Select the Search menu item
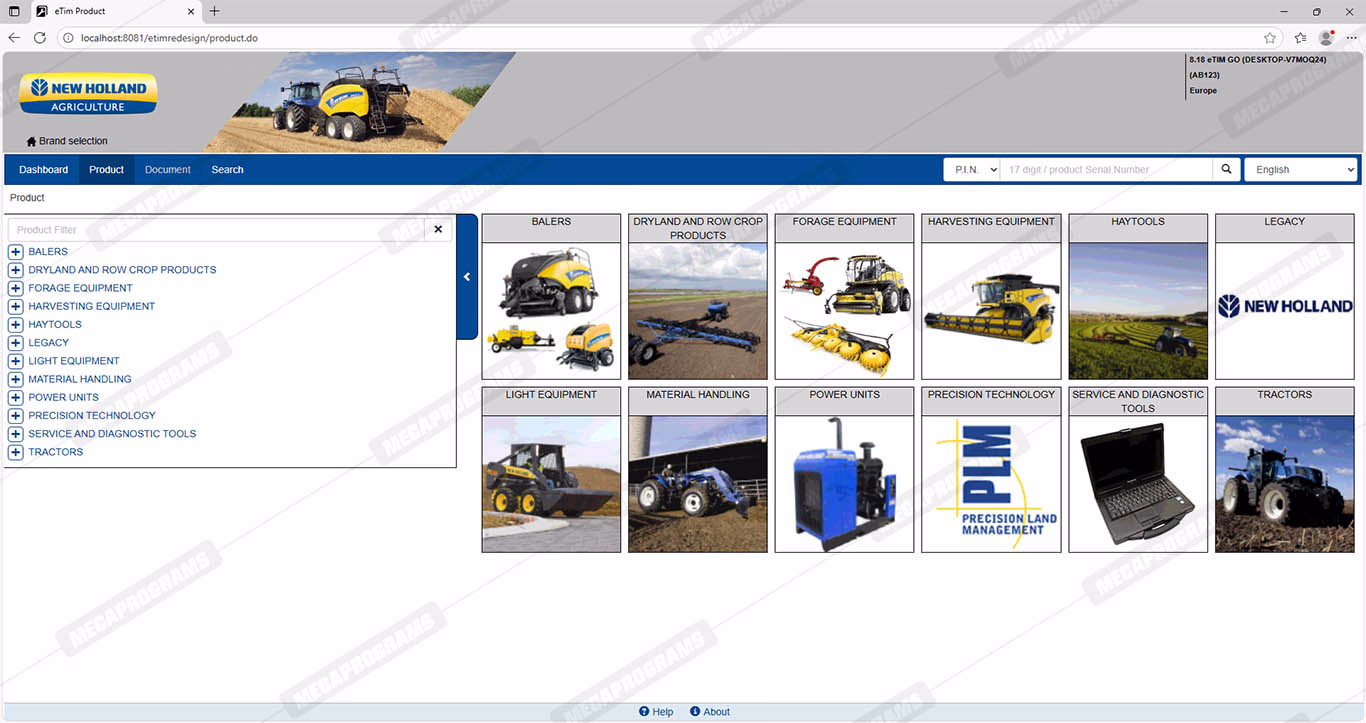The height and width of the screenshot is (723, 1366). pos(227,170)
